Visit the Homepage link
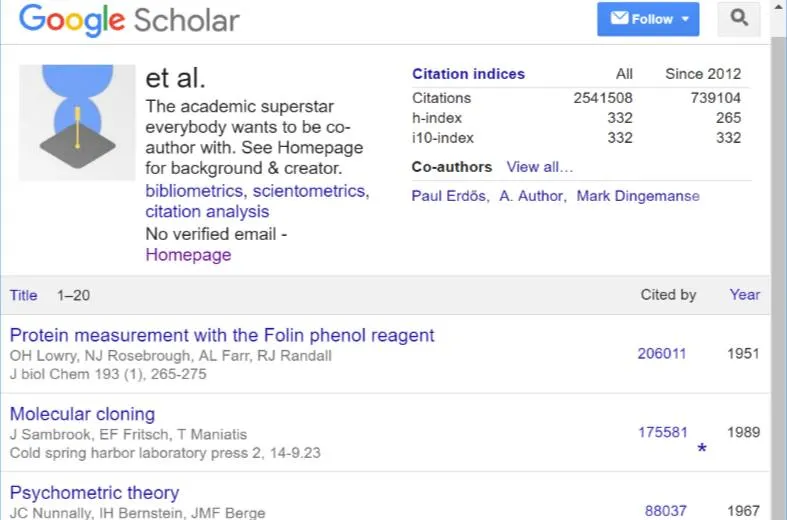The height and width of the screenshot is (520, 787). point(188,254)
